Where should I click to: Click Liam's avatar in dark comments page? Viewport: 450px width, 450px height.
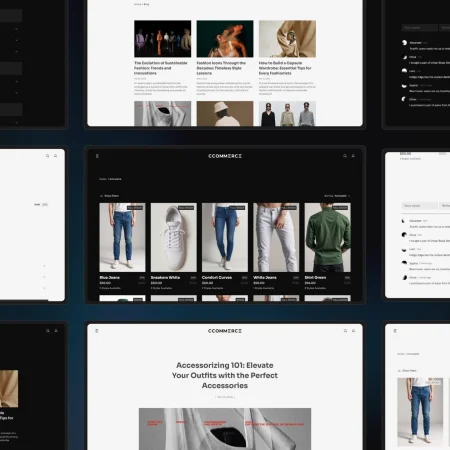(404, 71)
